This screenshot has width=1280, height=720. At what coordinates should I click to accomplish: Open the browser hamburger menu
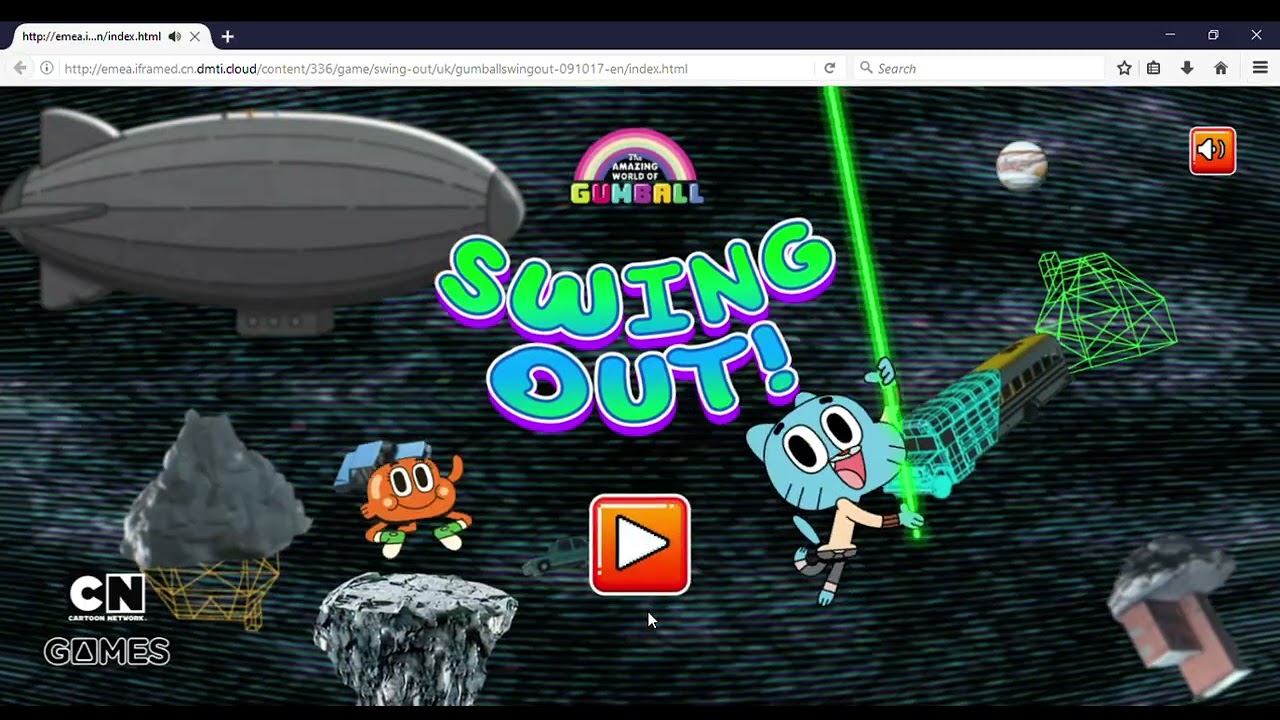pos(1260,68)
